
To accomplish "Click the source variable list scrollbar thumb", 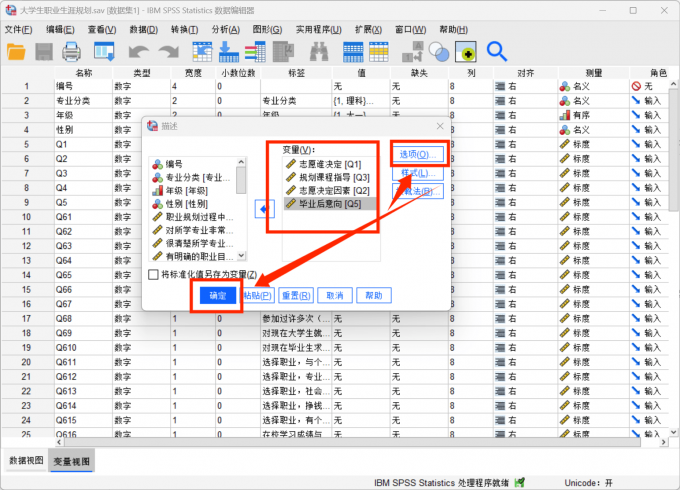I will (x=241, y=180).
